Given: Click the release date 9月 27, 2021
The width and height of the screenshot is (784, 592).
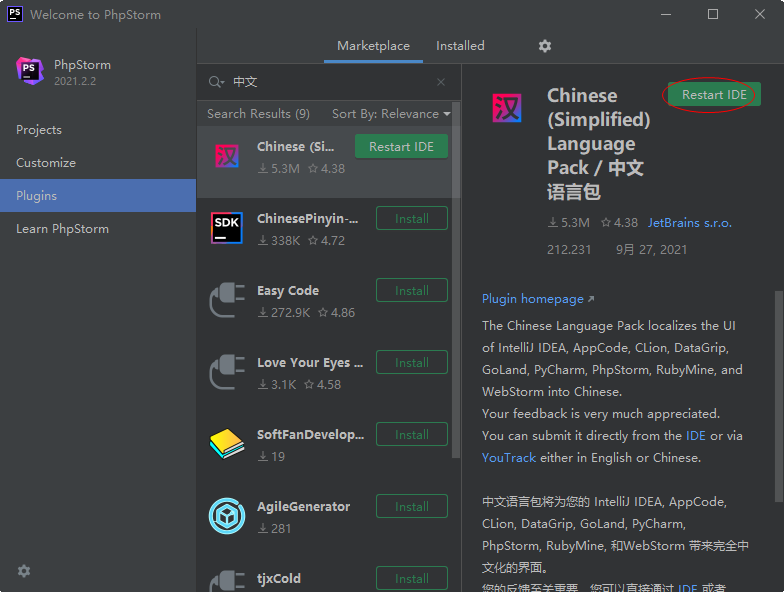Looking at the screenshot, I should coord(651,250).
